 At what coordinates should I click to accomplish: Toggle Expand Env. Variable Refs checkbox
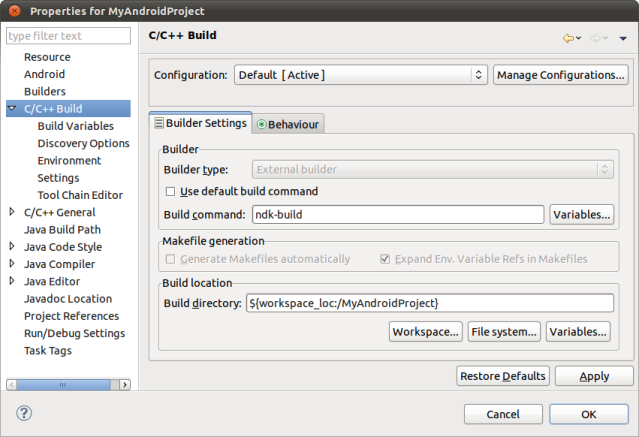coord(385,259)
